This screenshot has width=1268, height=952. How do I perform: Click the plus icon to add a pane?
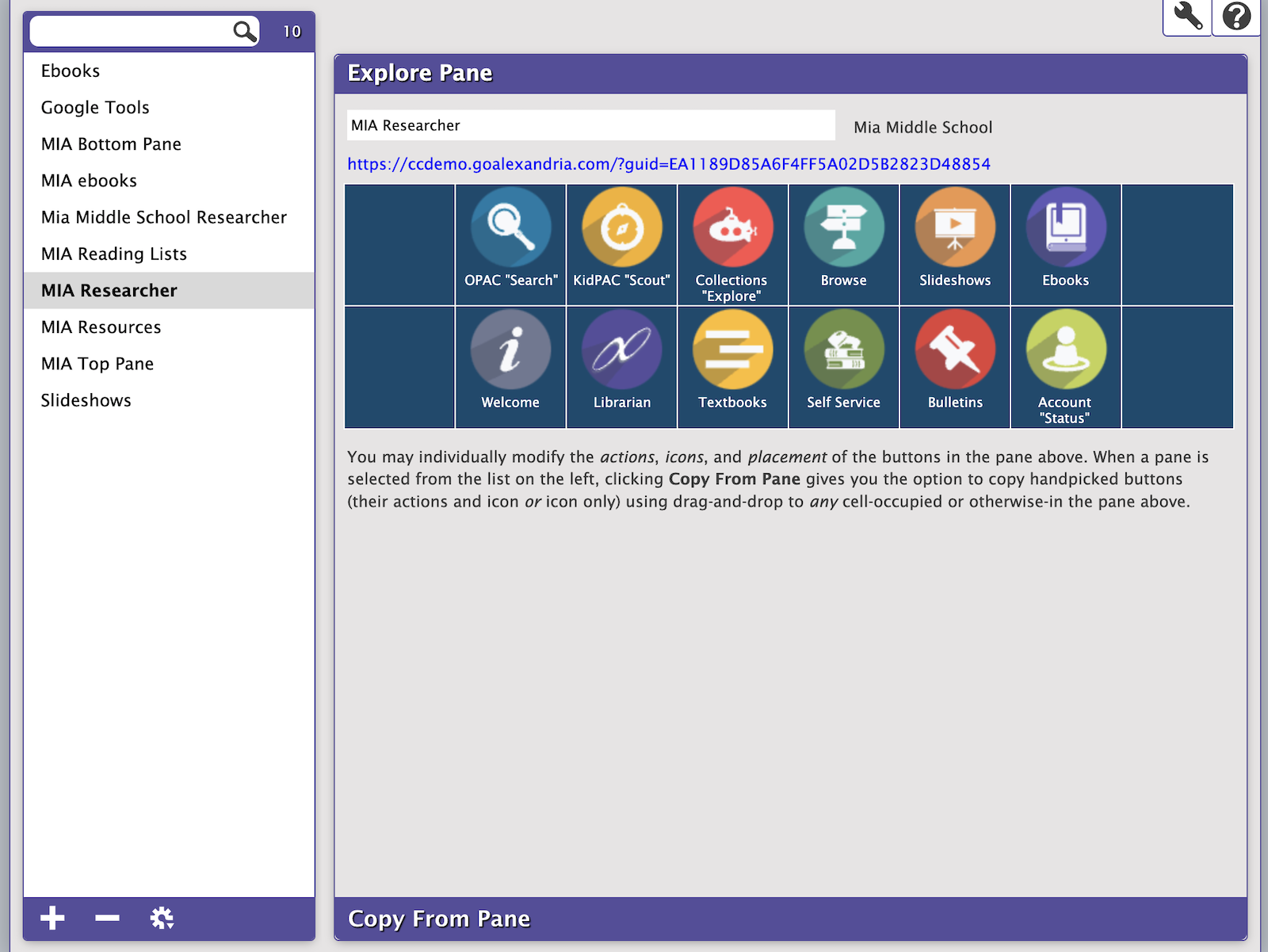(52, 918)
